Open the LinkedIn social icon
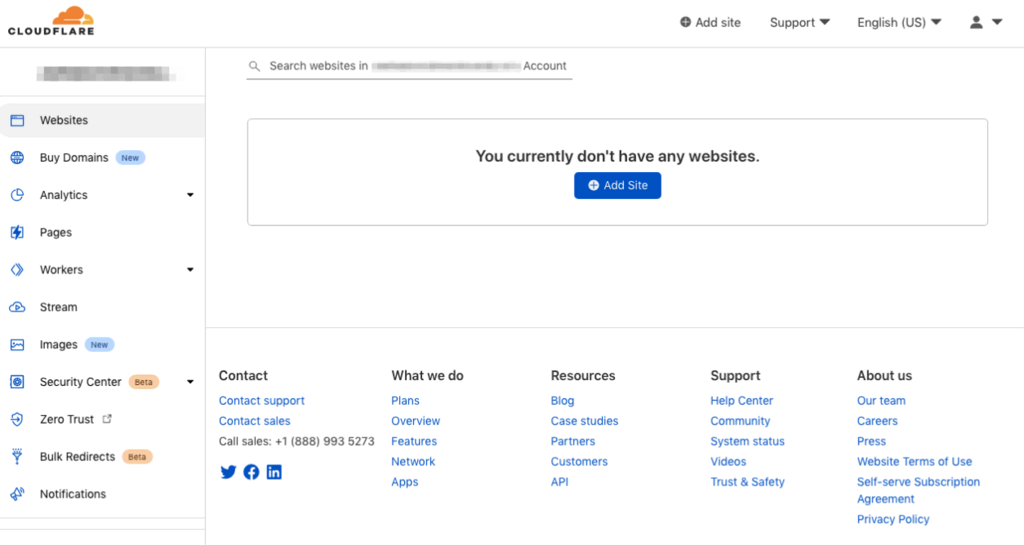Viewport: 1024px width, 545px height. click(x=274, y=472)
